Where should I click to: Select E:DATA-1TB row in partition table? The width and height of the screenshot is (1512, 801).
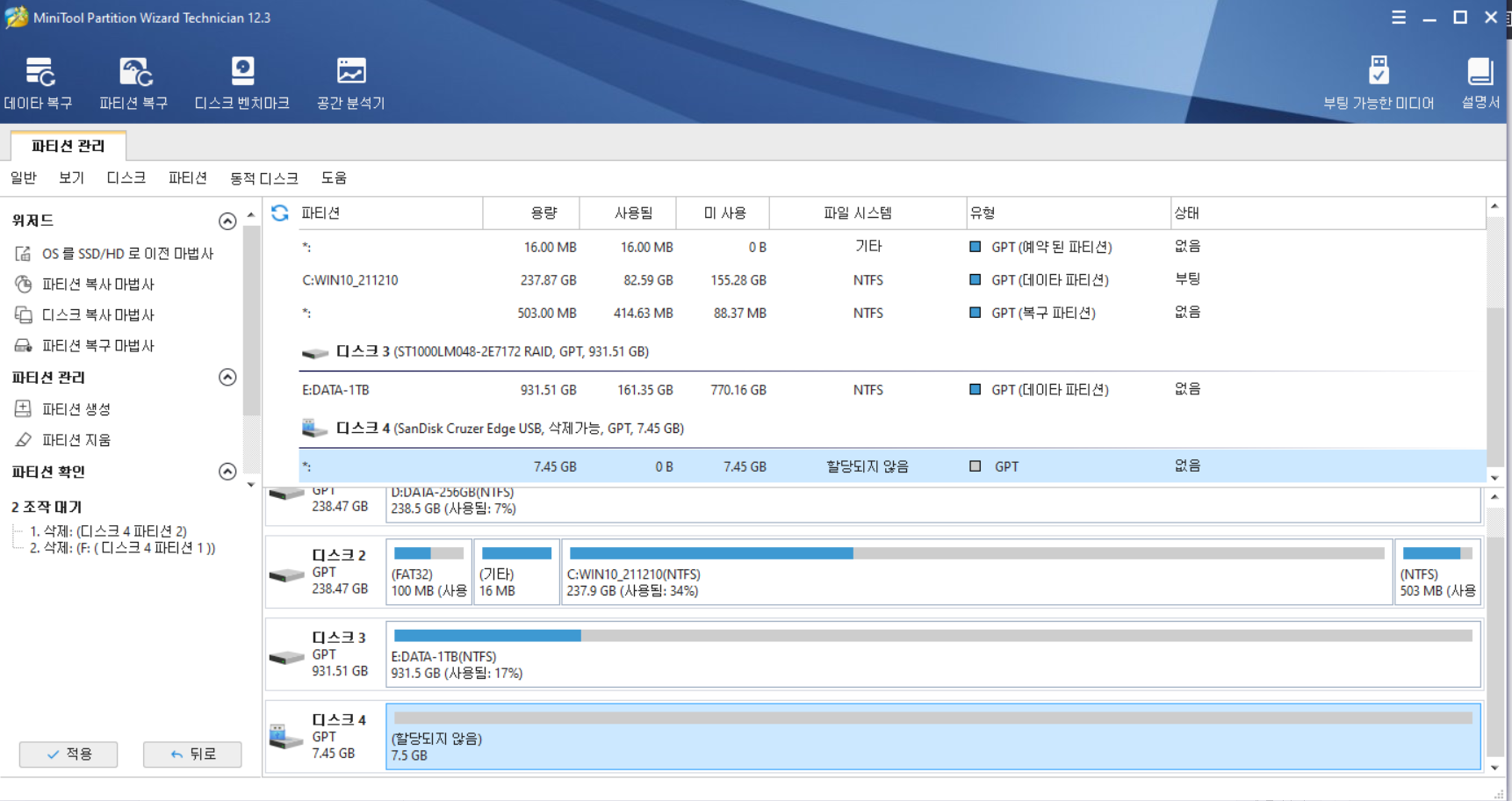[892, 390]
